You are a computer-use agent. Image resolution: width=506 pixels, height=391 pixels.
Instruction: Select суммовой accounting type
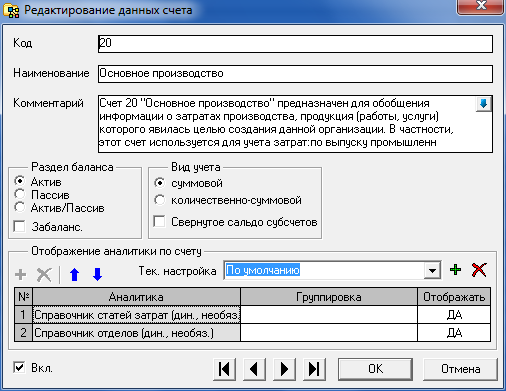160,183
